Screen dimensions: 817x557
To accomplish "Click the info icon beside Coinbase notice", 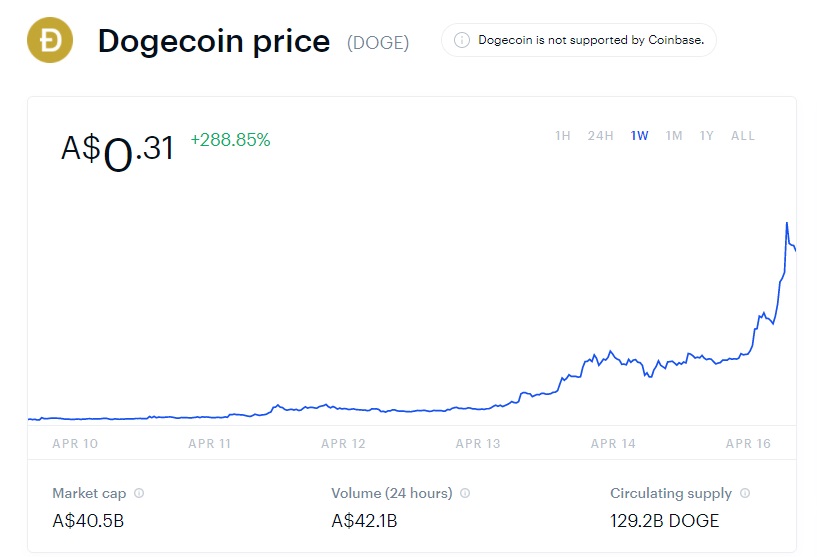I will pyautogui.click(x=462, y=40).
